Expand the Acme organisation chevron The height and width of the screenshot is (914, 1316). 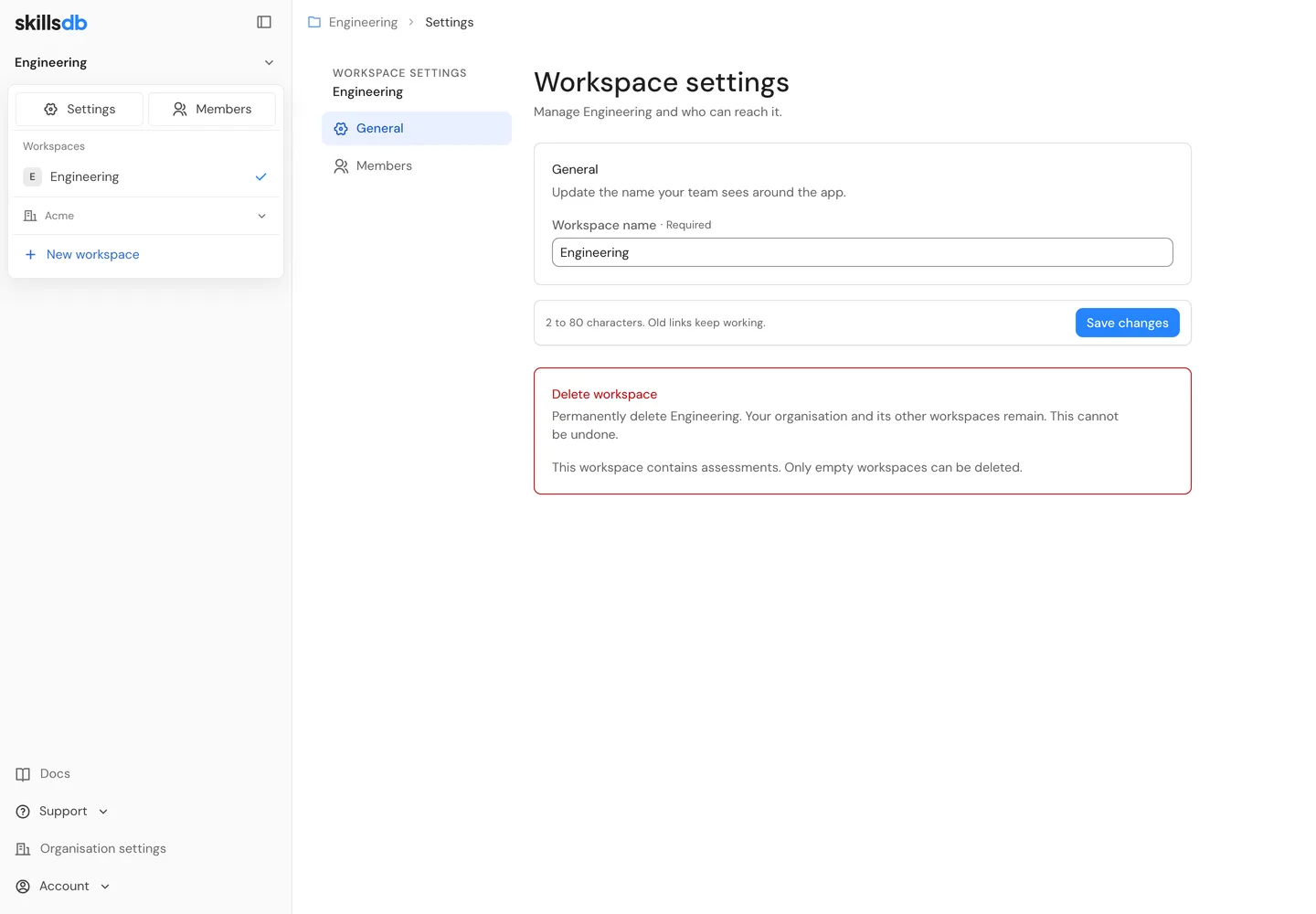[x=261, y=216]
